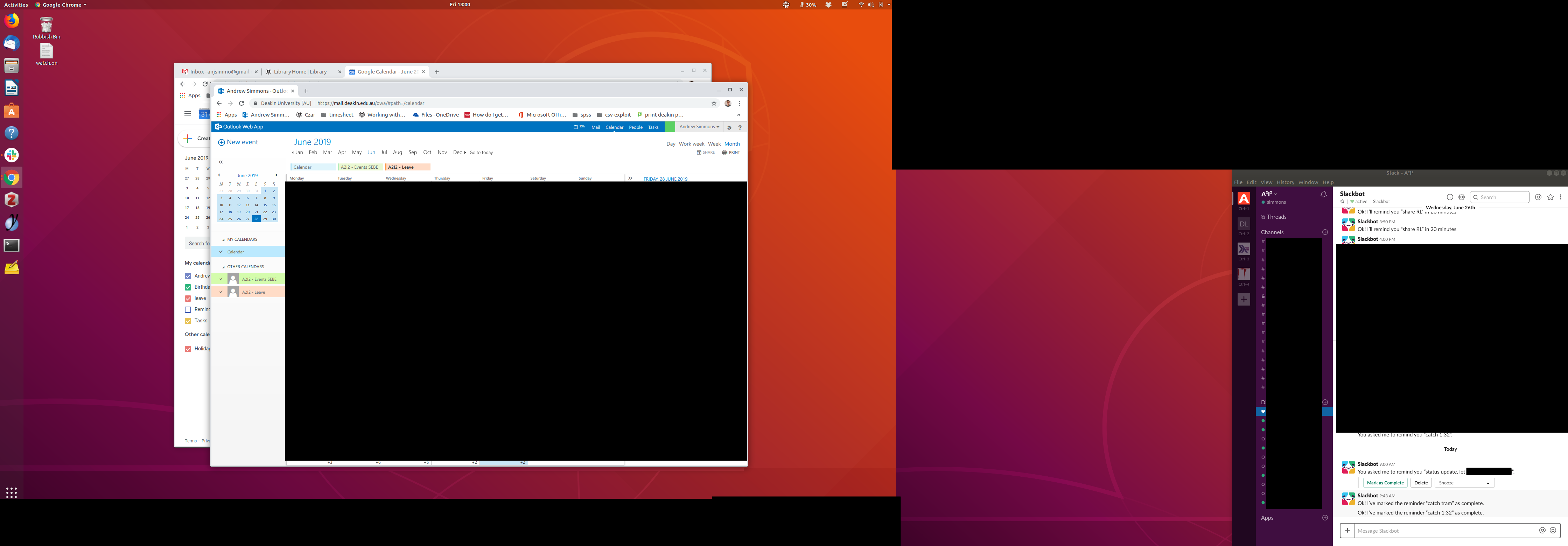Toggle the Google Calendar Reminders checkbox
1568x546 pixels.
click(188, 310)
